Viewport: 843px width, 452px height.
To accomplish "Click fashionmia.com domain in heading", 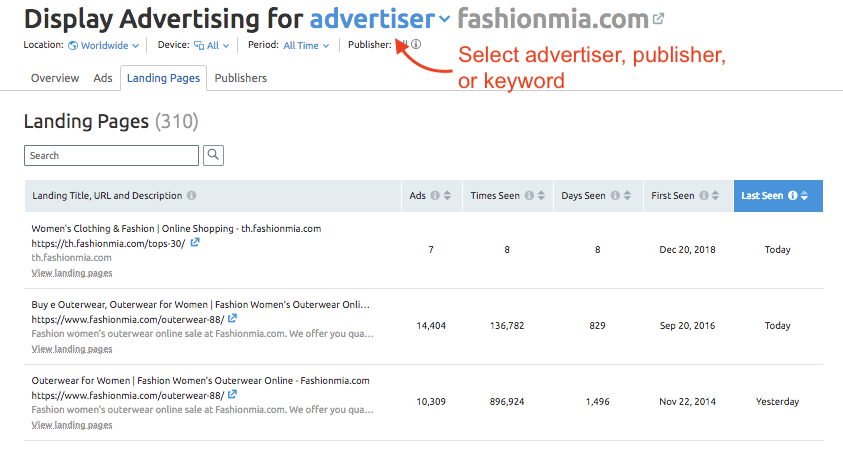I will pos(553,19).
